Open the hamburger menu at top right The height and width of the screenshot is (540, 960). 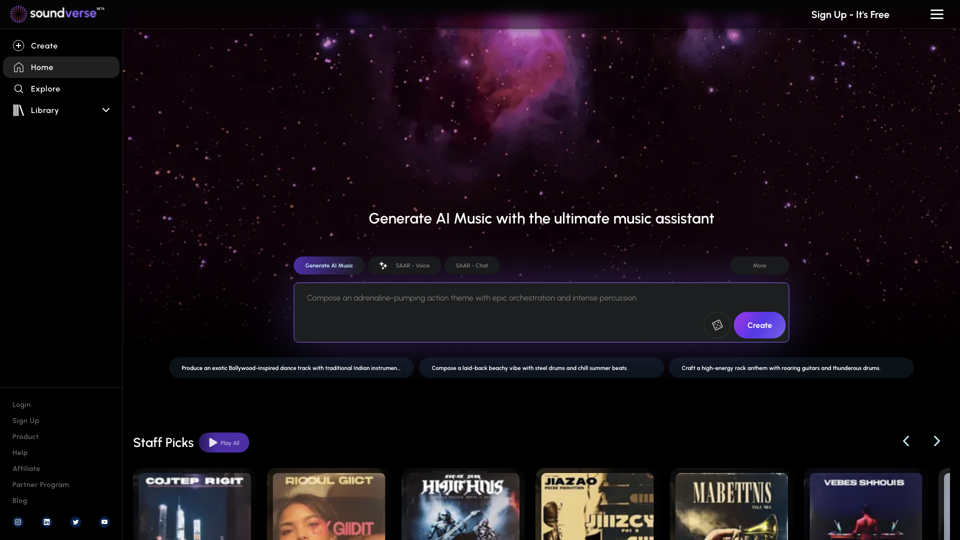937,14
